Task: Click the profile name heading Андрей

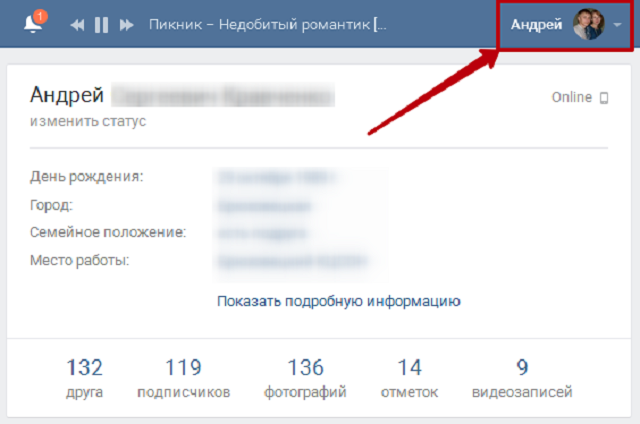Action: coord(67,95)
